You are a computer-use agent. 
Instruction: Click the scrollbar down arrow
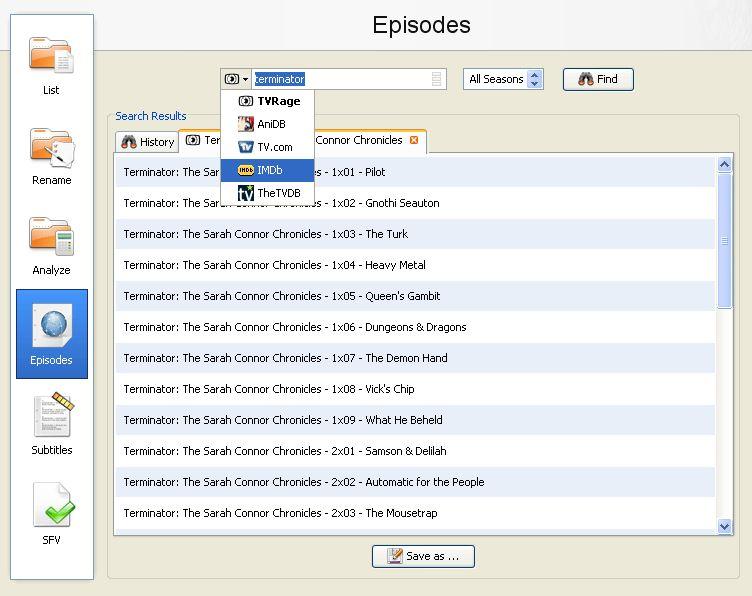click(725, 526)
